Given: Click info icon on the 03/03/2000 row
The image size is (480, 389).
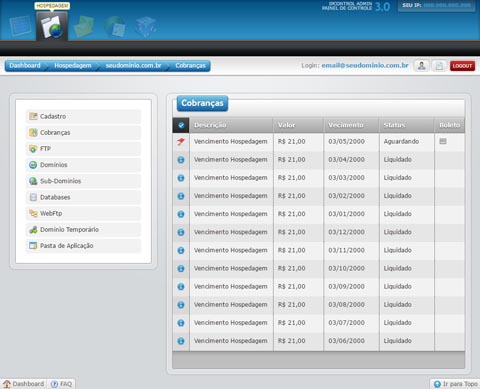Looking at the screenshot, I should tap(181, 178).
